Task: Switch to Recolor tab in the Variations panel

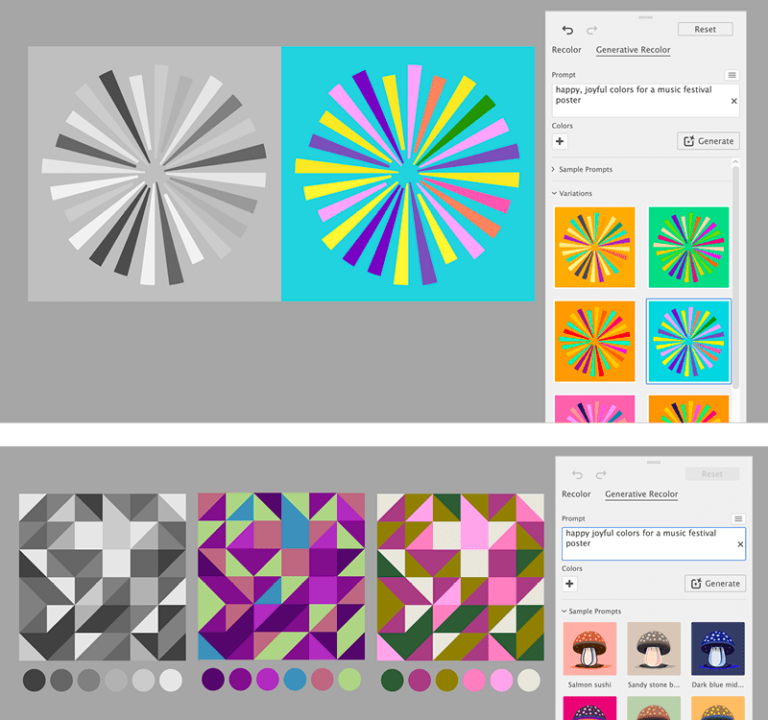Action: (566, 50)
